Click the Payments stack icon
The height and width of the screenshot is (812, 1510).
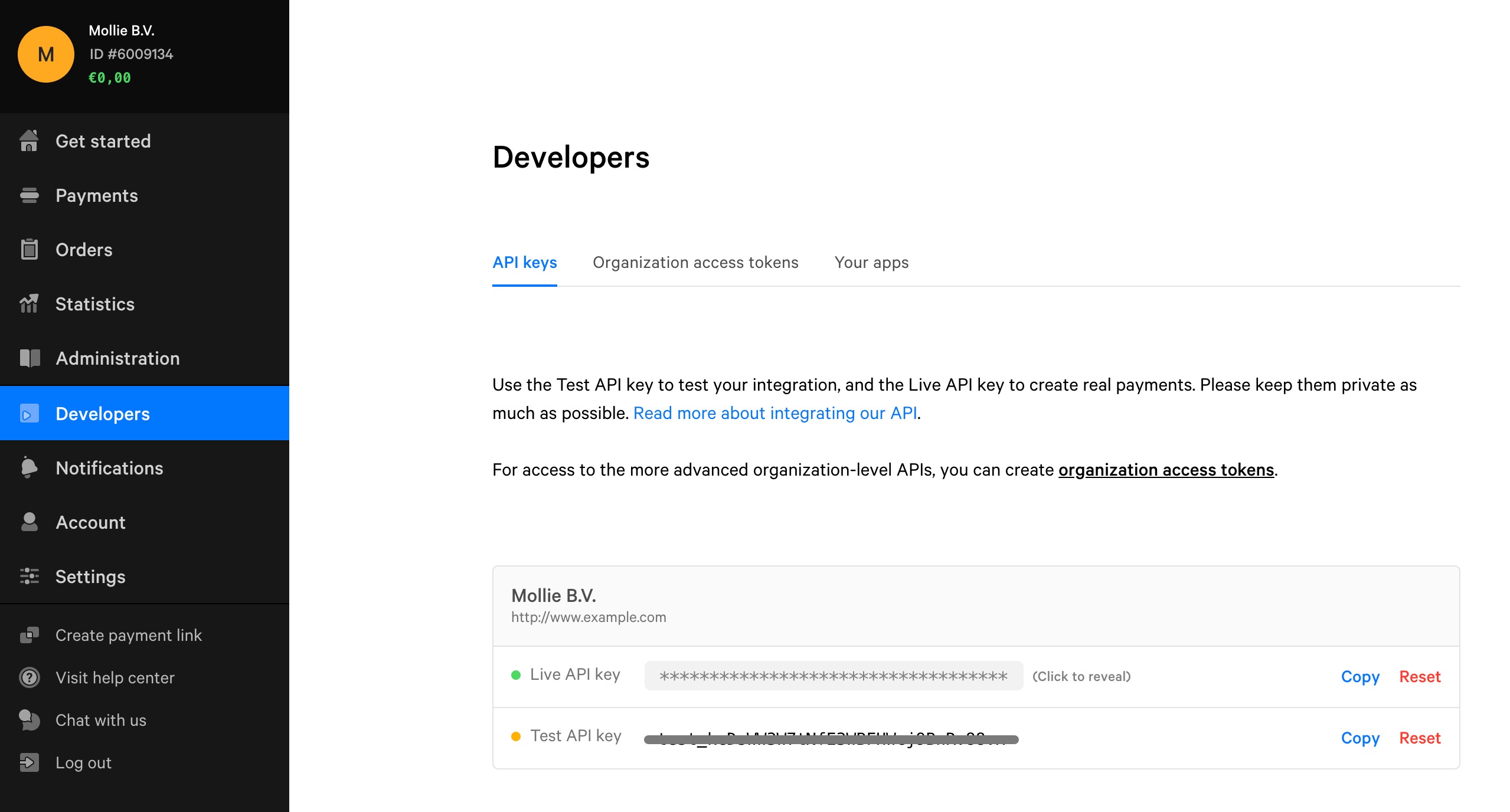pos(29,195)
